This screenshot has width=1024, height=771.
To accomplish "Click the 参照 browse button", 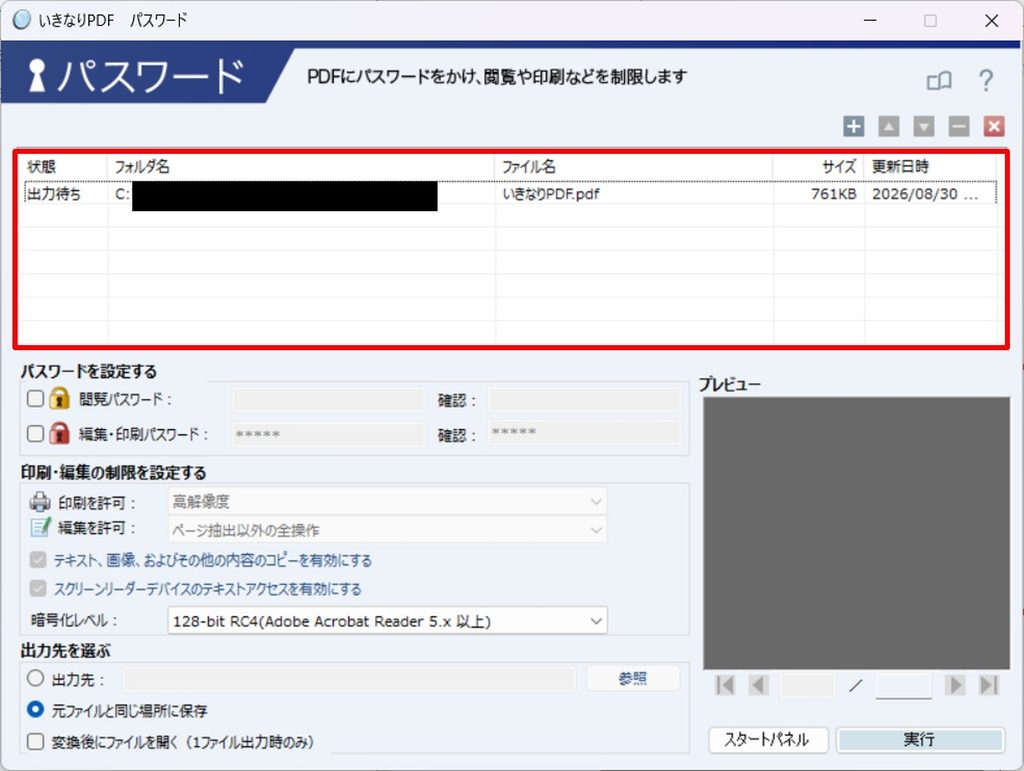I will coord(633,678).
